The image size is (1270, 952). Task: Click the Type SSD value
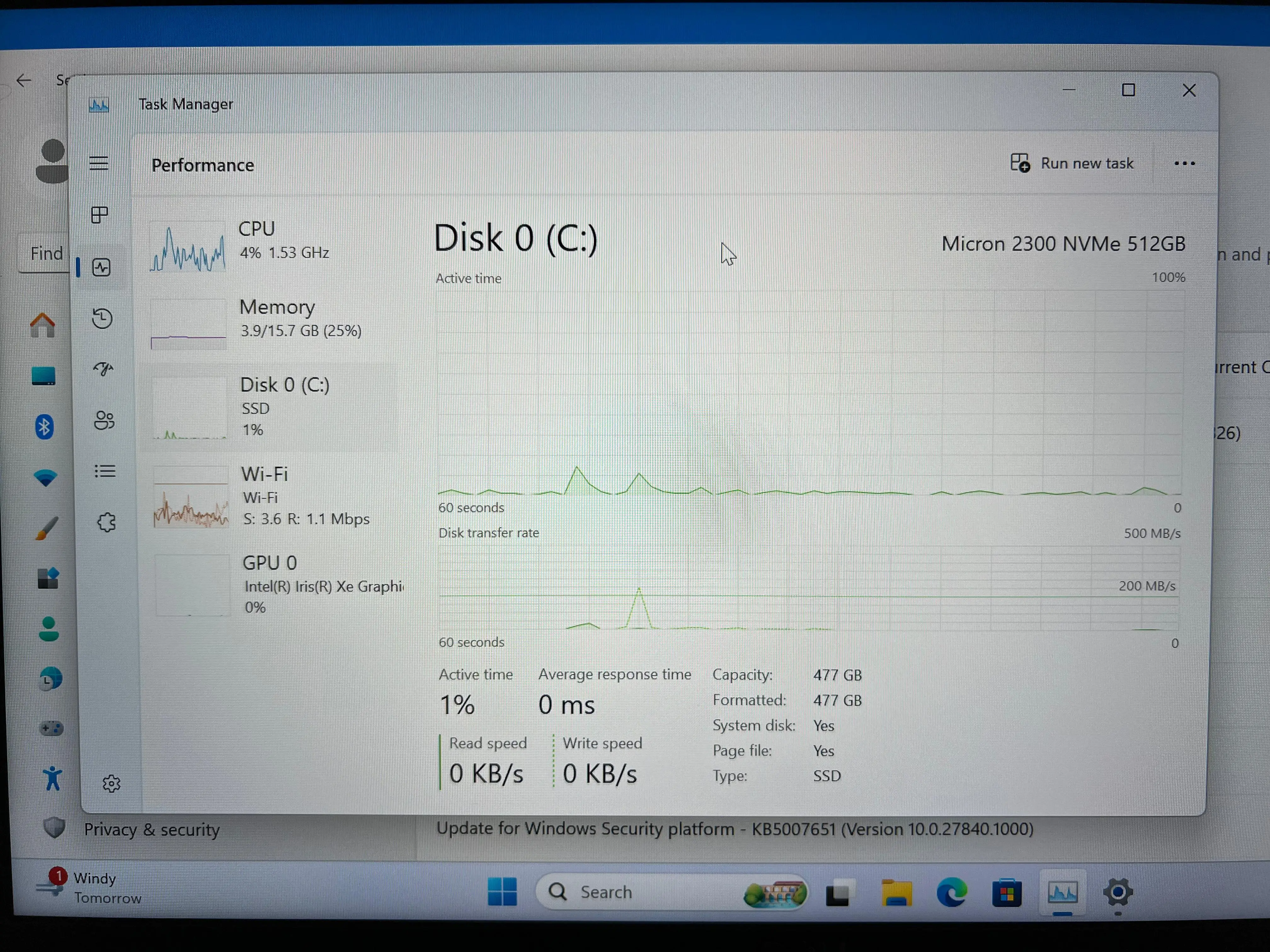827,776
